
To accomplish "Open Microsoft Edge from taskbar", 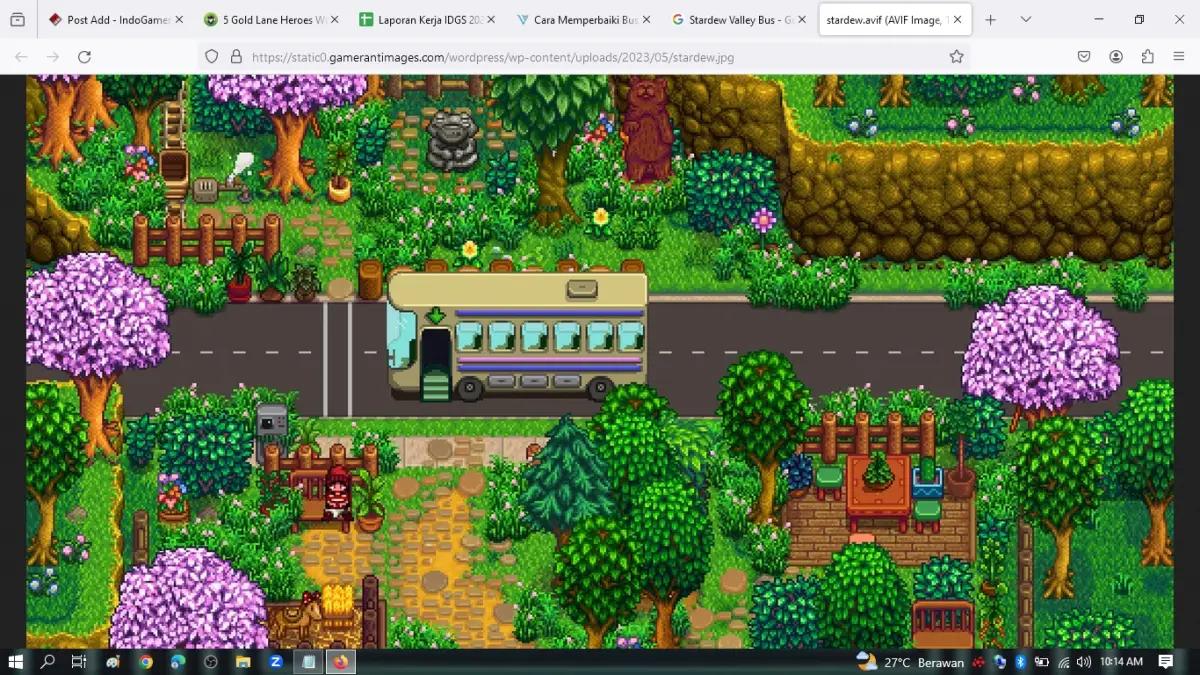I will coord(178,662).
